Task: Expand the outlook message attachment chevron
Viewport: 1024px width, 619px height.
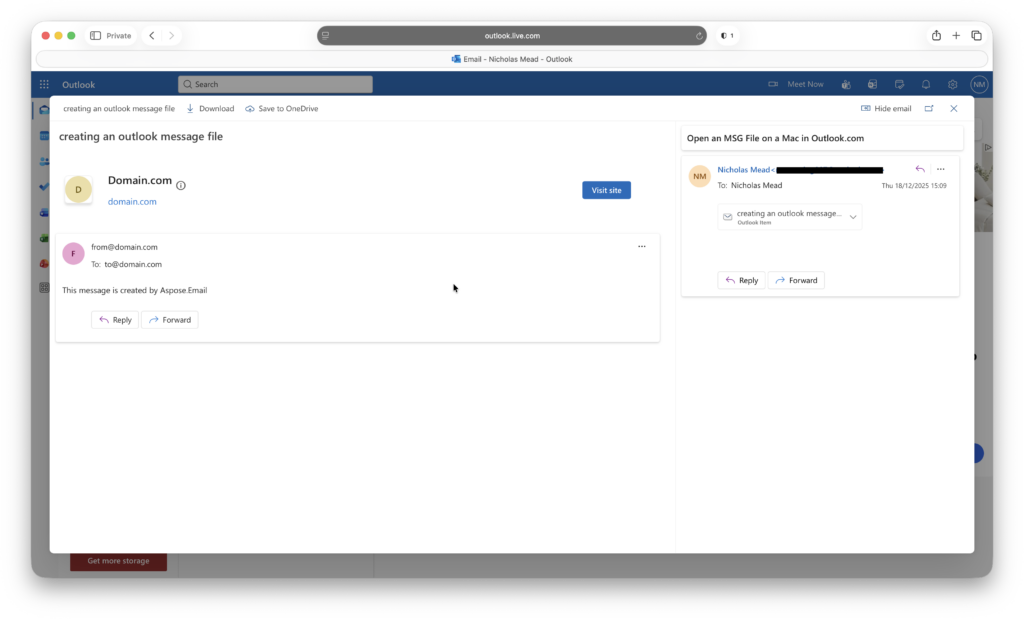Action: click(x=853, y=216)
